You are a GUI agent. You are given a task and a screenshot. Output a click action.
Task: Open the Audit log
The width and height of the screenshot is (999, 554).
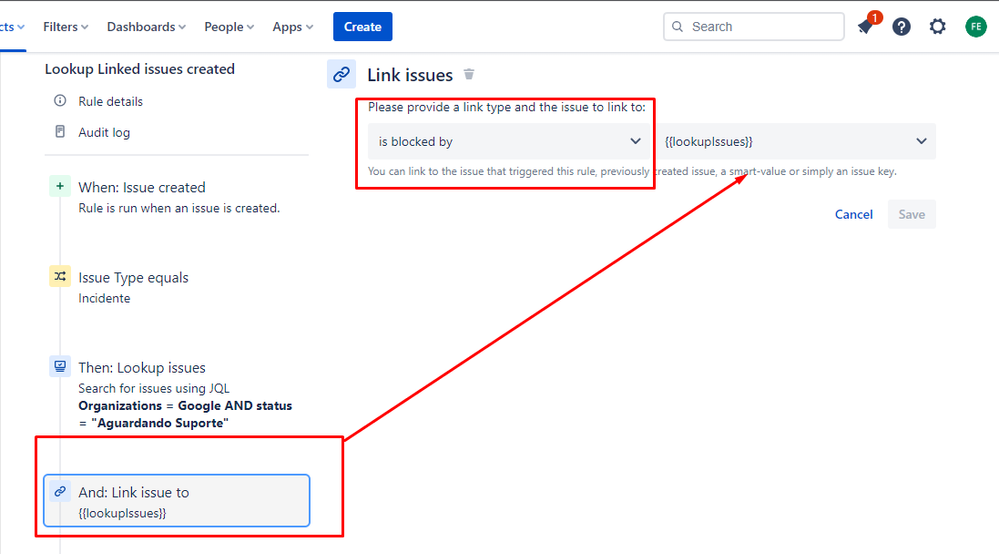pyautogui.click(x=104, y=132)
